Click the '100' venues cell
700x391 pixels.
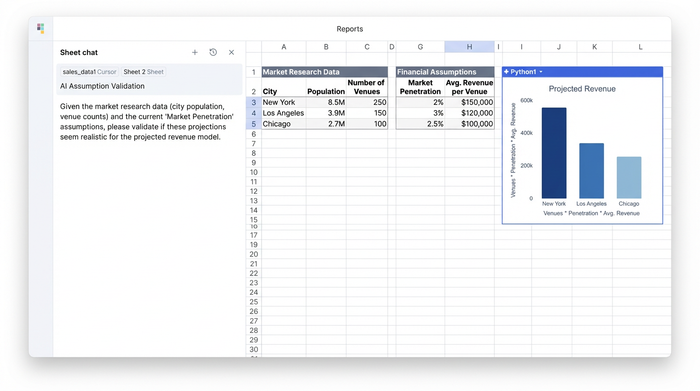click(x=367, y=124)
